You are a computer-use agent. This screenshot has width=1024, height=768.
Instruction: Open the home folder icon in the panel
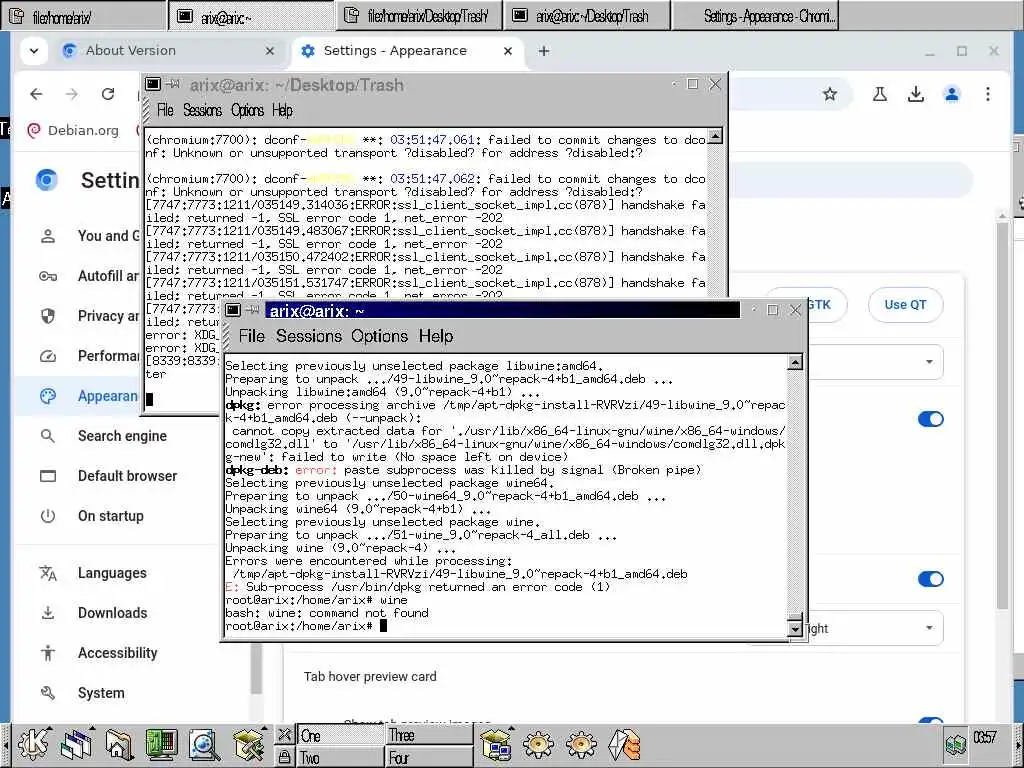[119, 744]
